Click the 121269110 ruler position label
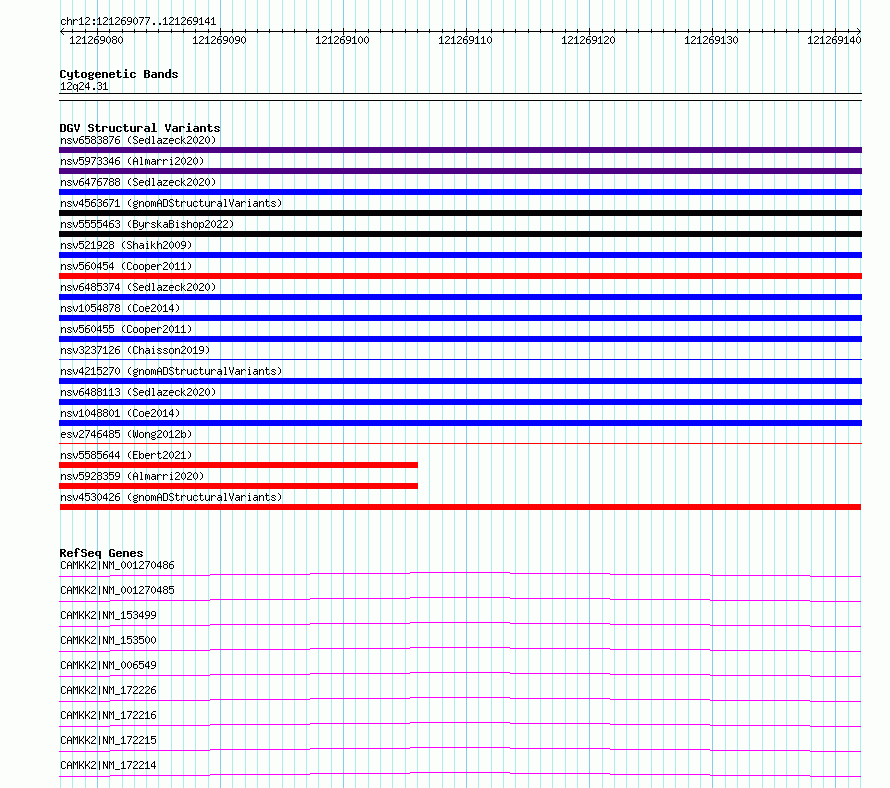Viewport: 890px width, 788px height. 465,40
